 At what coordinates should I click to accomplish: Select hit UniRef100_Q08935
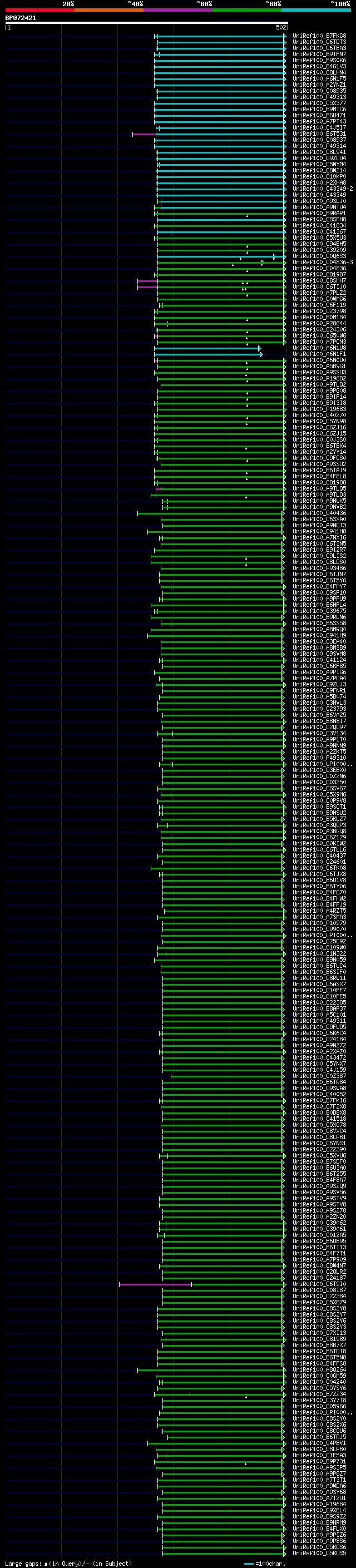319,91
